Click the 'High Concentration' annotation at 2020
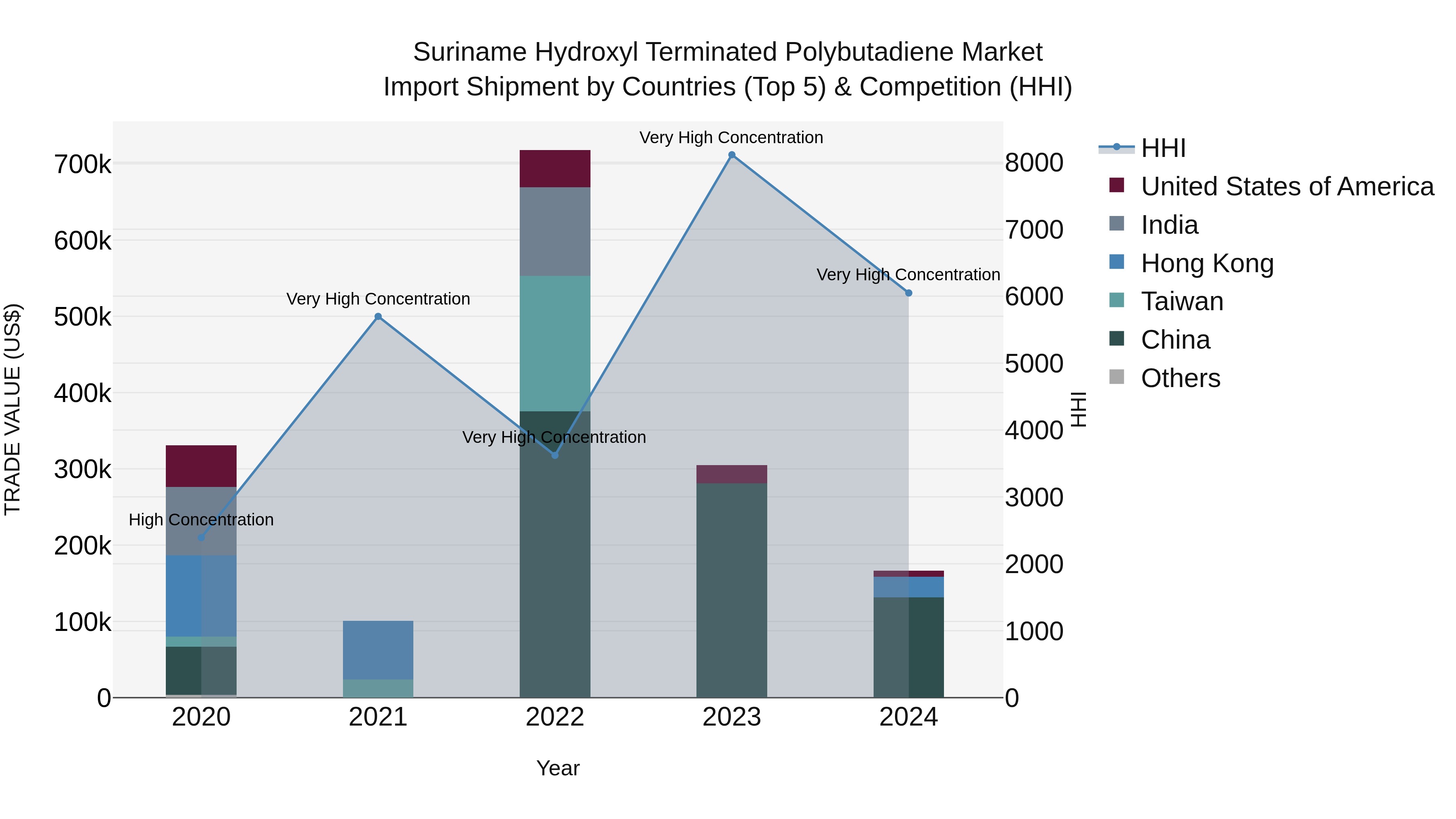The height and width of the screenshot is (819, 1456). [201, 520]
